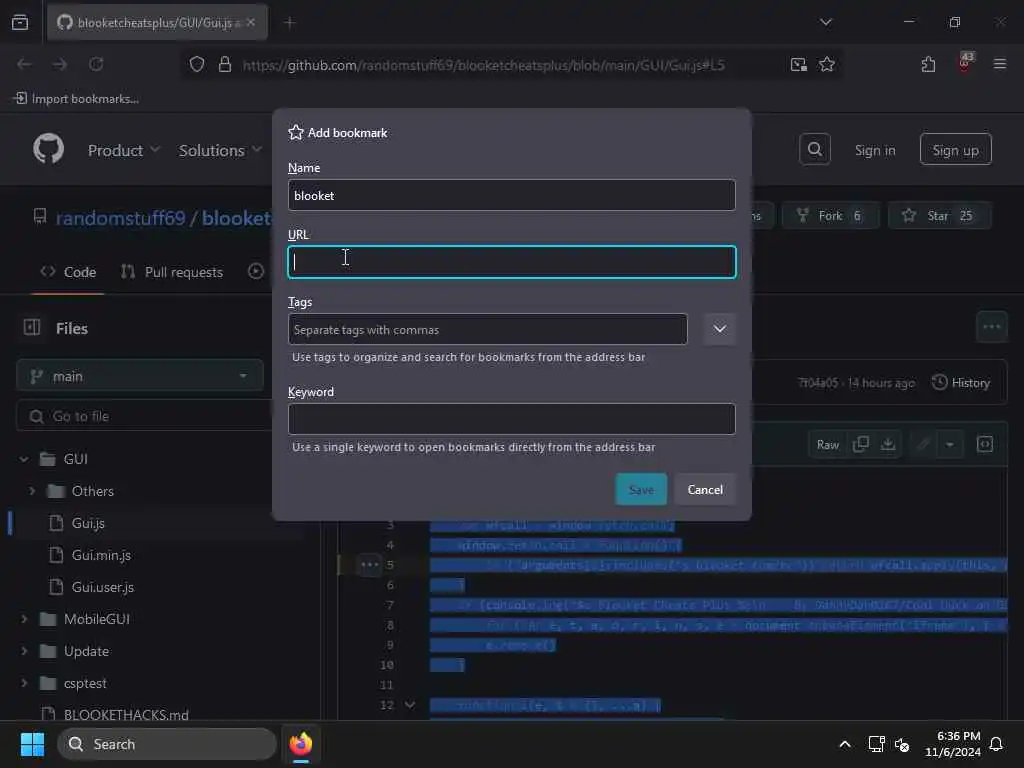This screenshot has width=1024, height=768.
Task: Expand the Update folder
Action: click(x=24, y=651)
